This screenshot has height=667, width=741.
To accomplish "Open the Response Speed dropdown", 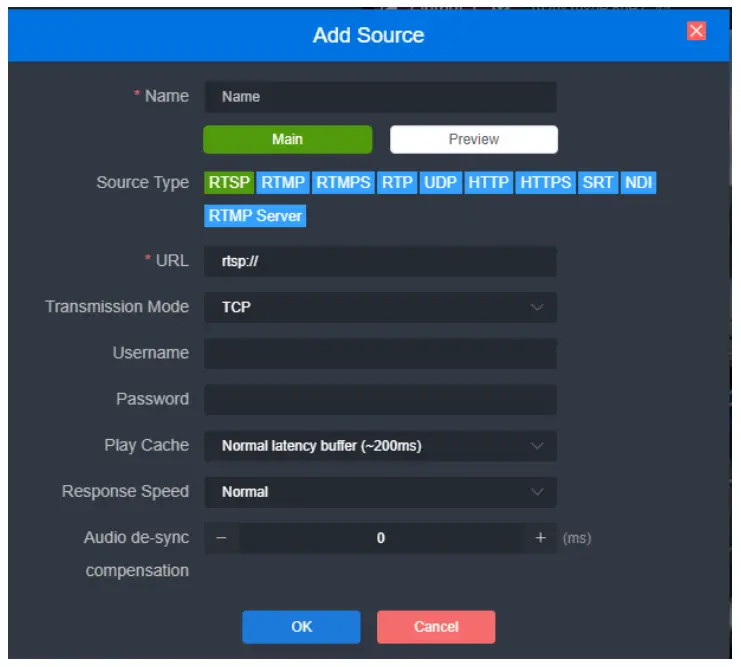I will (x=380, y=492).
